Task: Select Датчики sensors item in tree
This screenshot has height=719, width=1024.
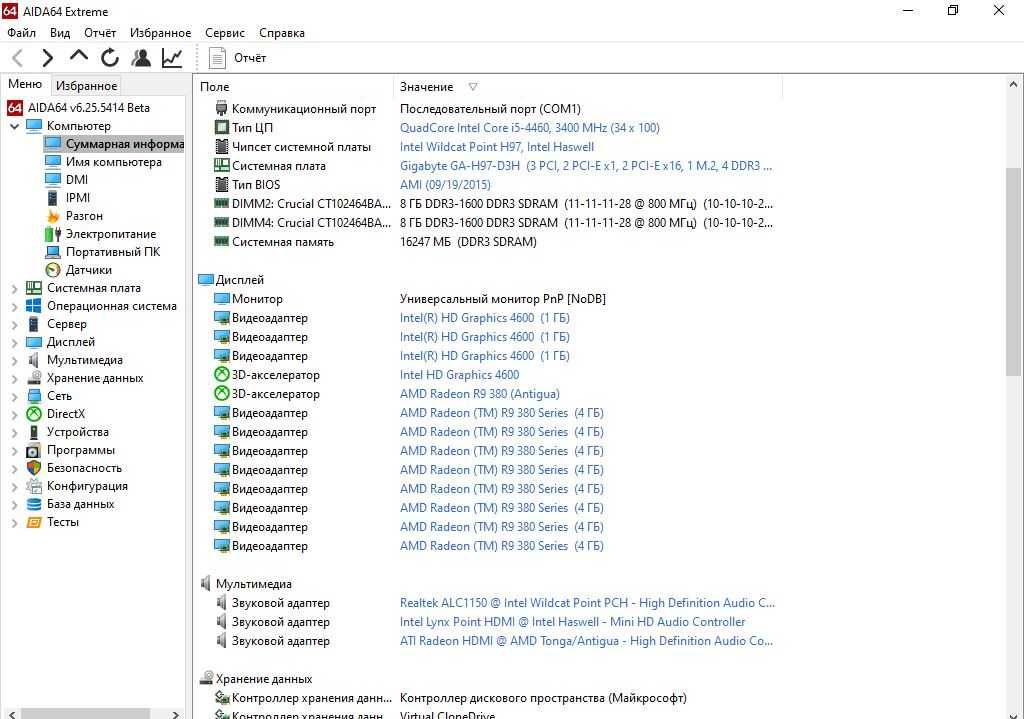Action: [88, 270]
